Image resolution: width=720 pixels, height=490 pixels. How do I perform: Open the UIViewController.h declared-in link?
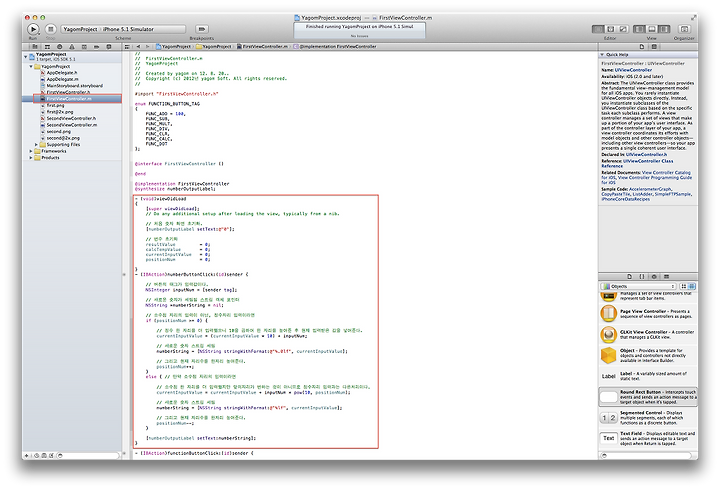pyautogui.click(x=646, y=155)
